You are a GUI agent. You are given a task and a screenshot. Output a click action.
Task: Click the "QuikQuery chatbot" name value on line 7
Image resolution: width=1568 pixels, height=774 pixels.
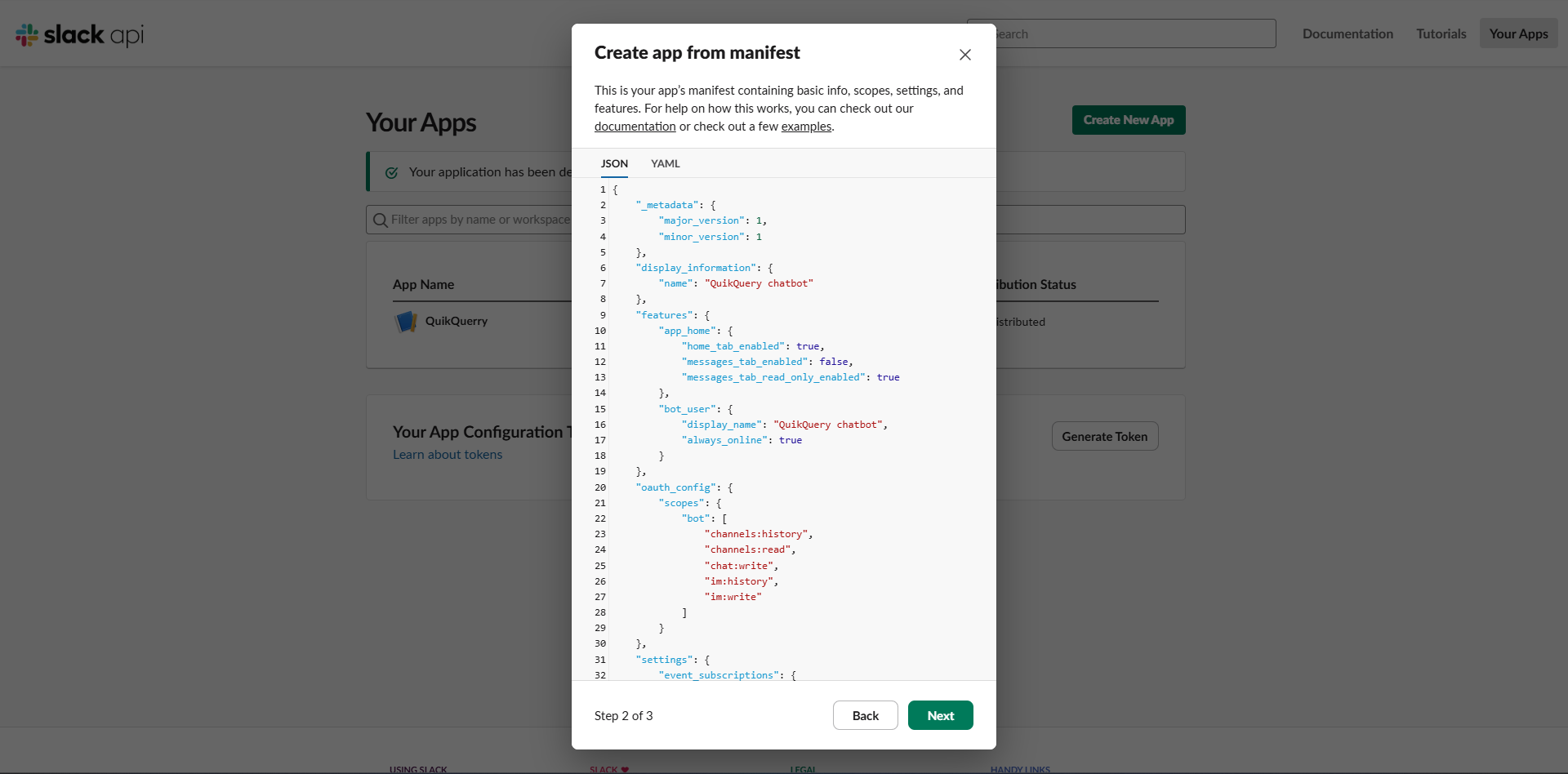[759, 283]
